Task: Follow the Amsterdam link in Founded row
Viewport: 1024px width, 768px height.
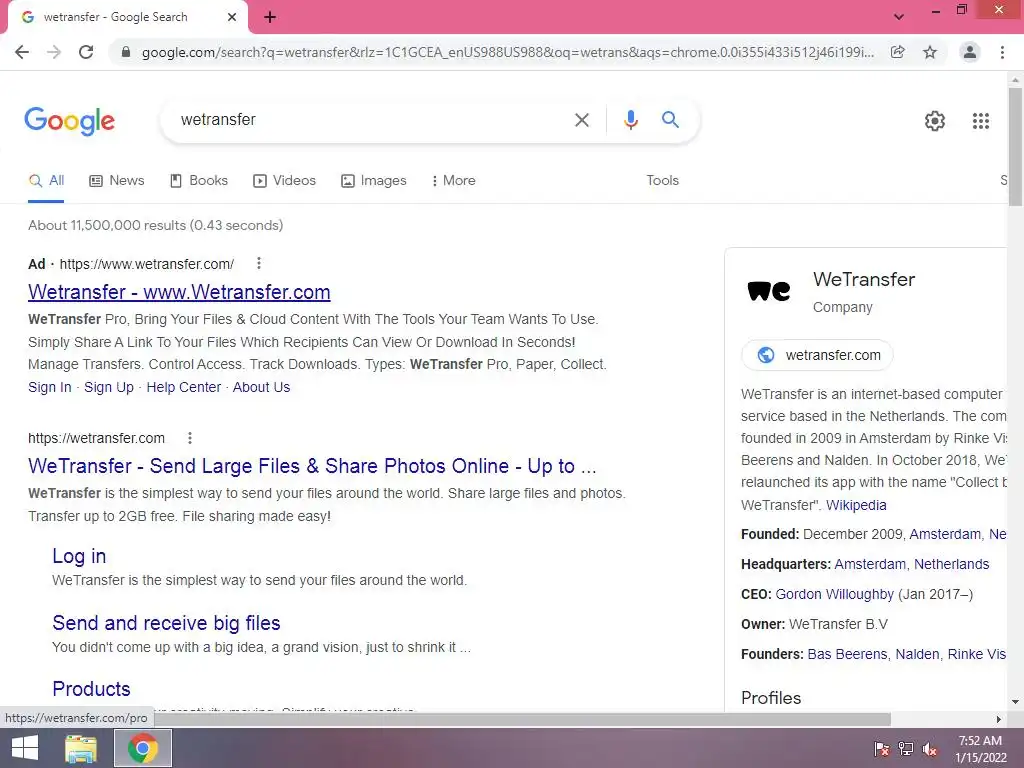Action: [x=944, y=534]
